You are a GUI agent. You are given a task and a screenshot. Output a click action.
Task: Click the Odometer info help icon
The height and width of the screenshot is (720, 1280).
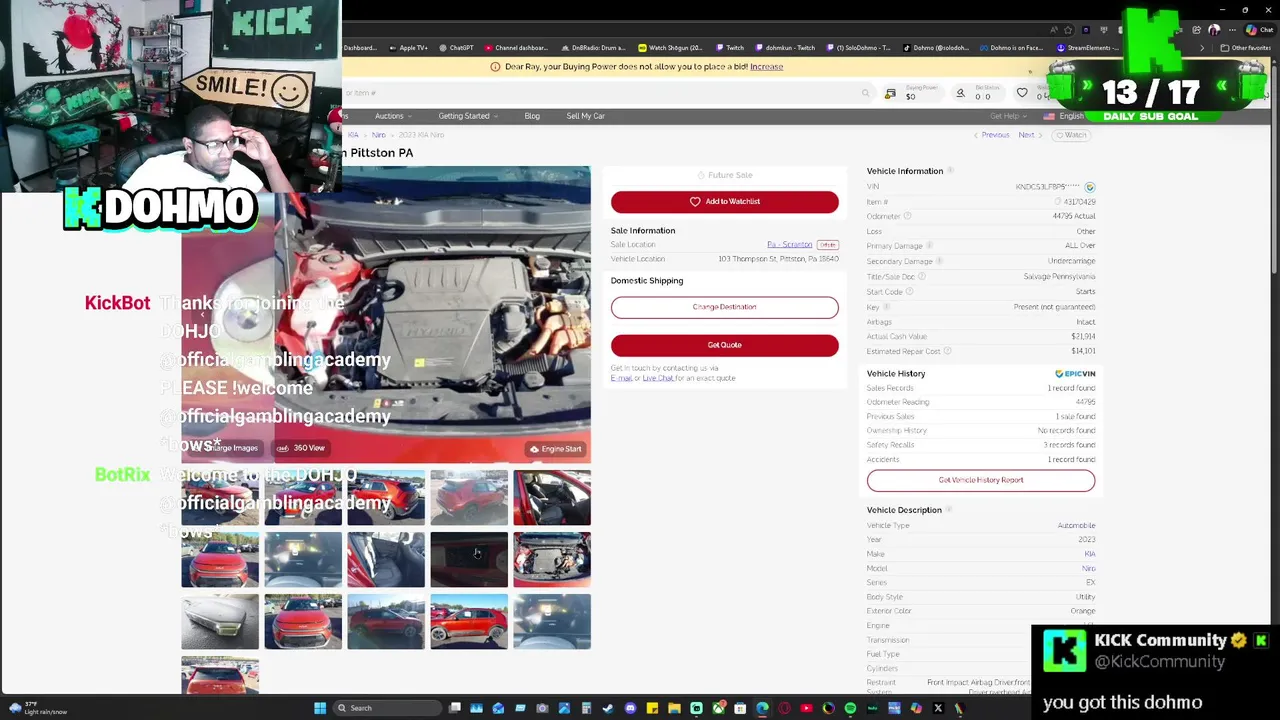pos(908,216)
